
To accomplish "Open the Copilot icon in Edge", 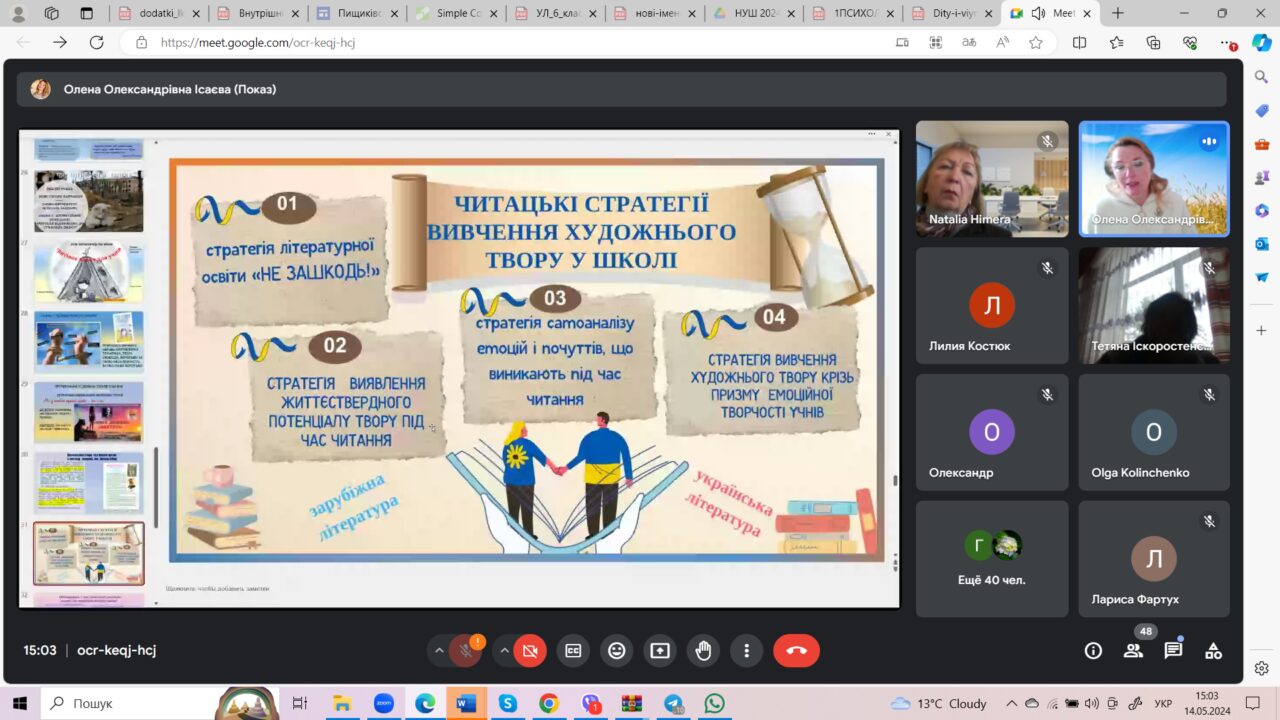I will pos(1261,42).
